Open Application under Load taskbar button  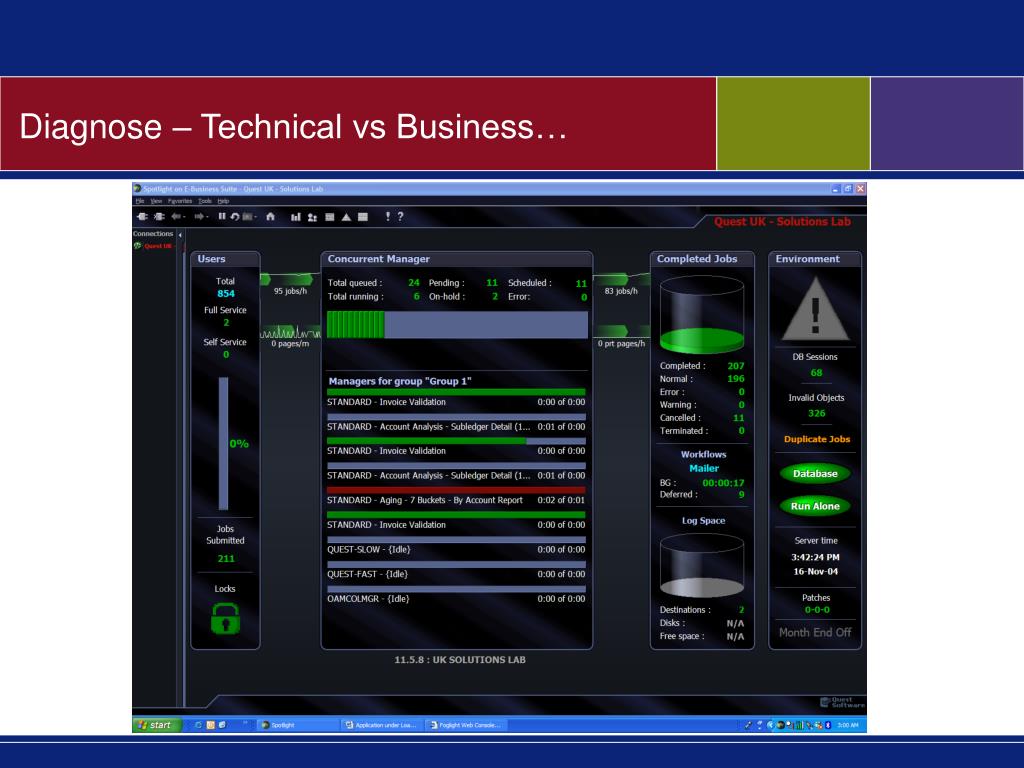pyautogui.click(x=382, y=725)
